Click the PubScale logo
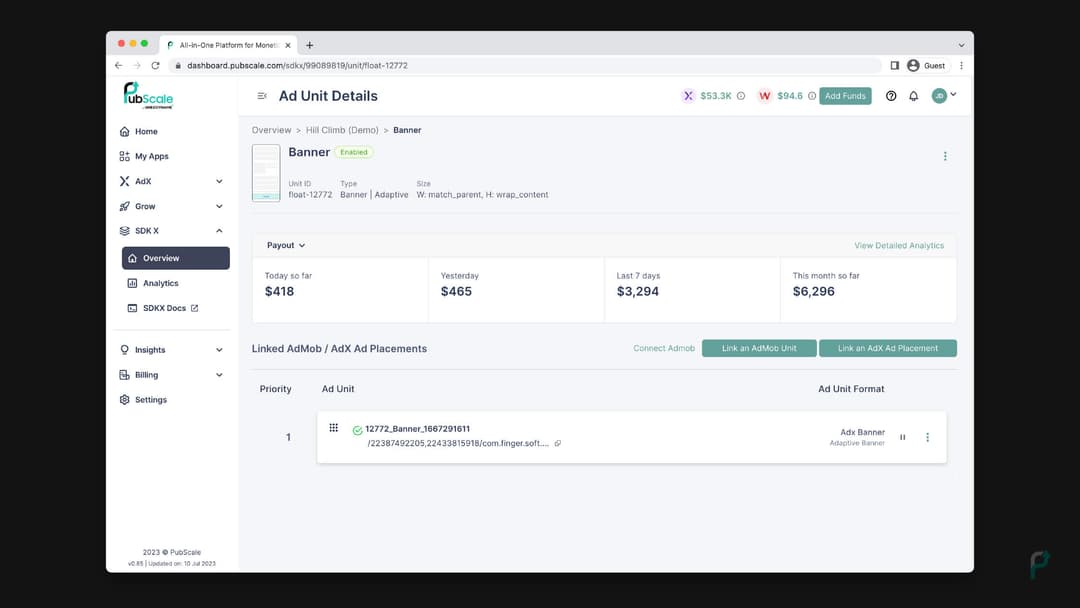The width and height of the screenshot is (1080, 608). click(148, 95)
